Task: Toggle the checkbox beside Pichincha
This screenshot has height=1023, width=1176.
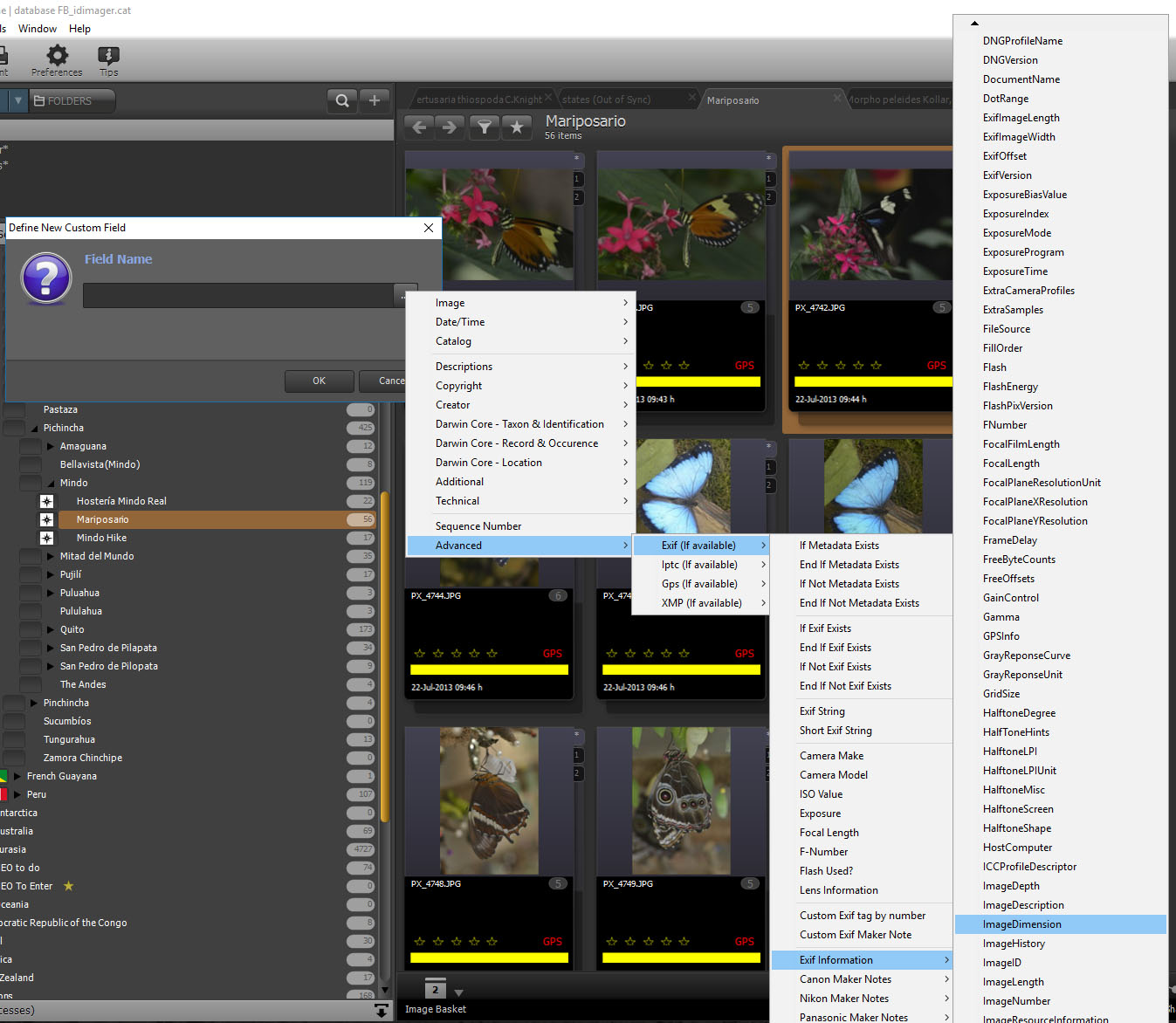Action: coord(14,428)
